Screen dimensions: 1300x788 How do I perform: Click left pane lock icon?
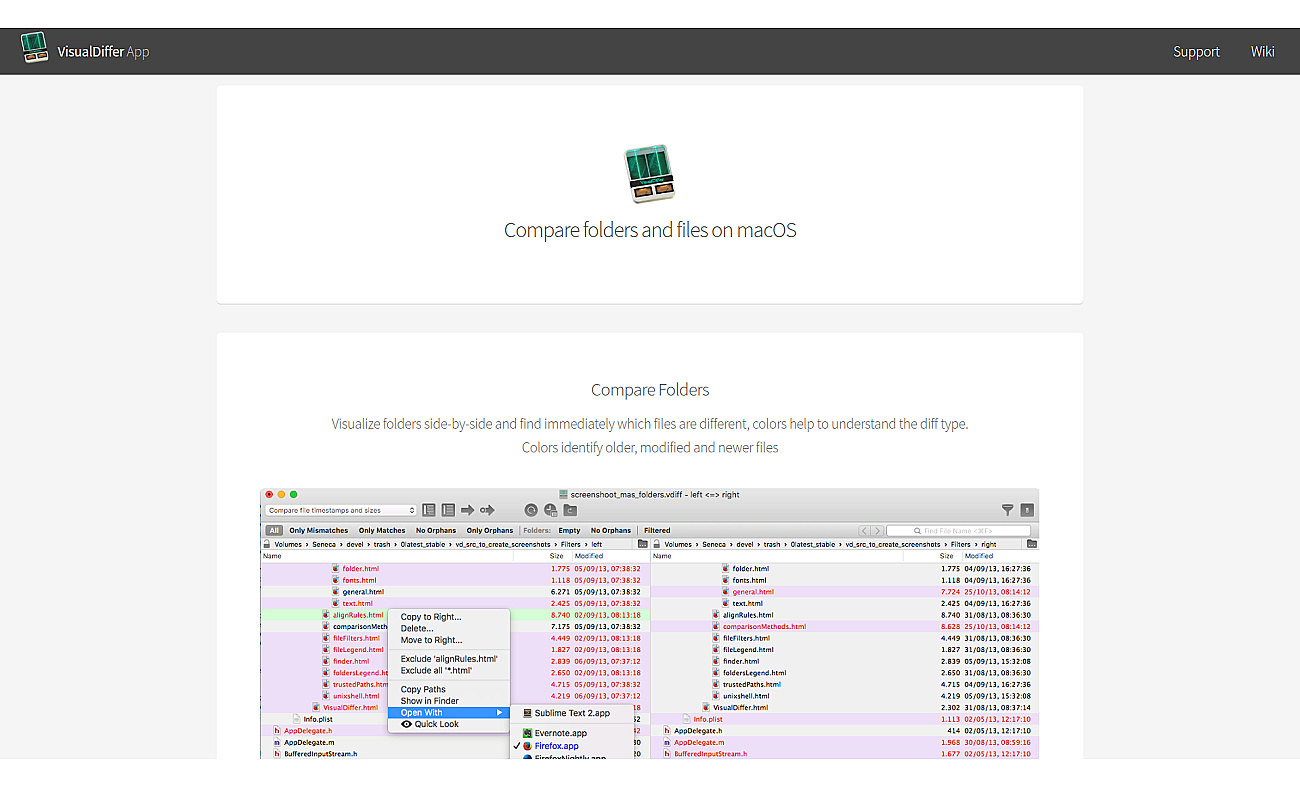click(x=267, y=545)
